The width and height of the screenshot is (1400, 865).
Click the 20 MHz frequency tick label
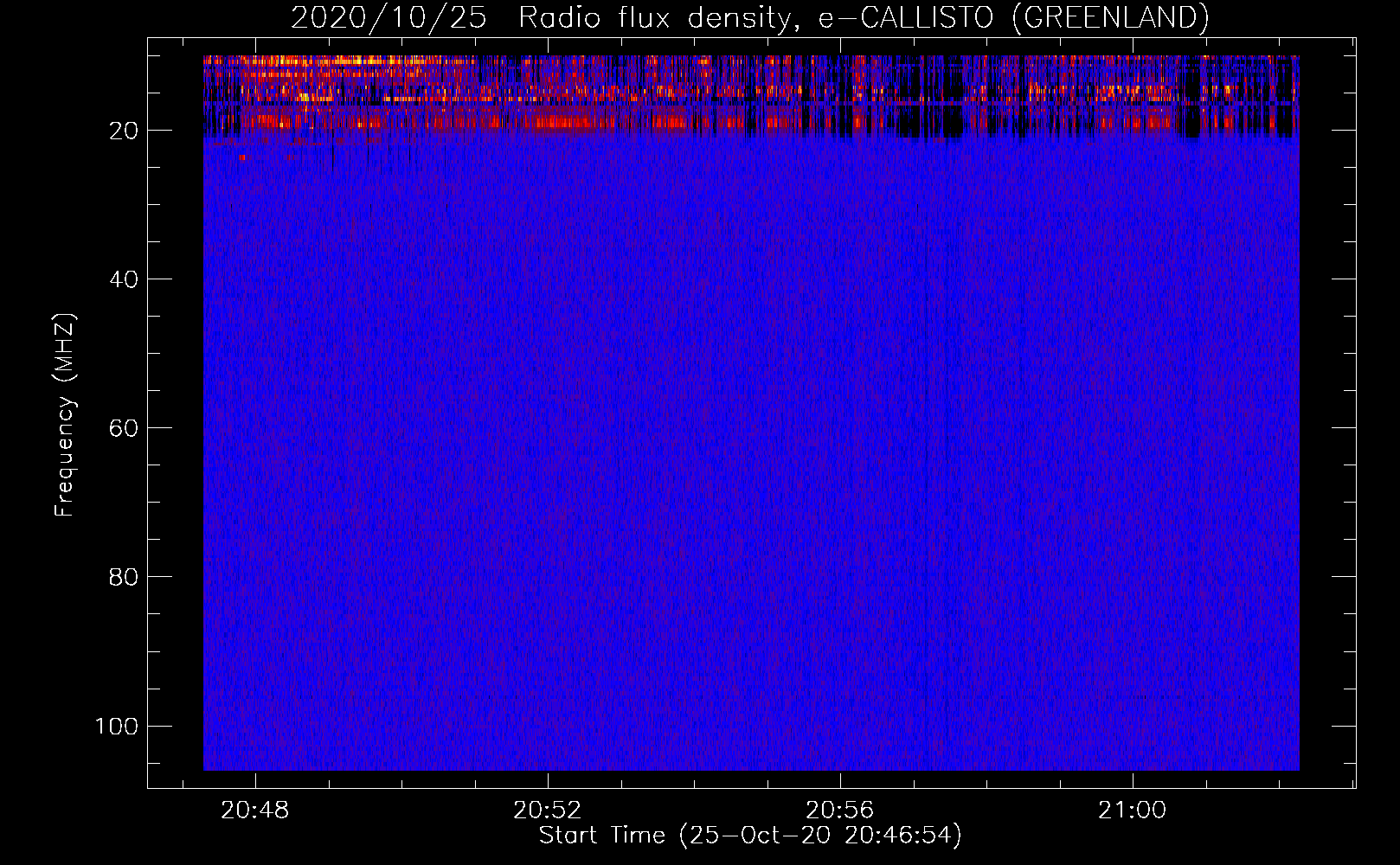124,131
